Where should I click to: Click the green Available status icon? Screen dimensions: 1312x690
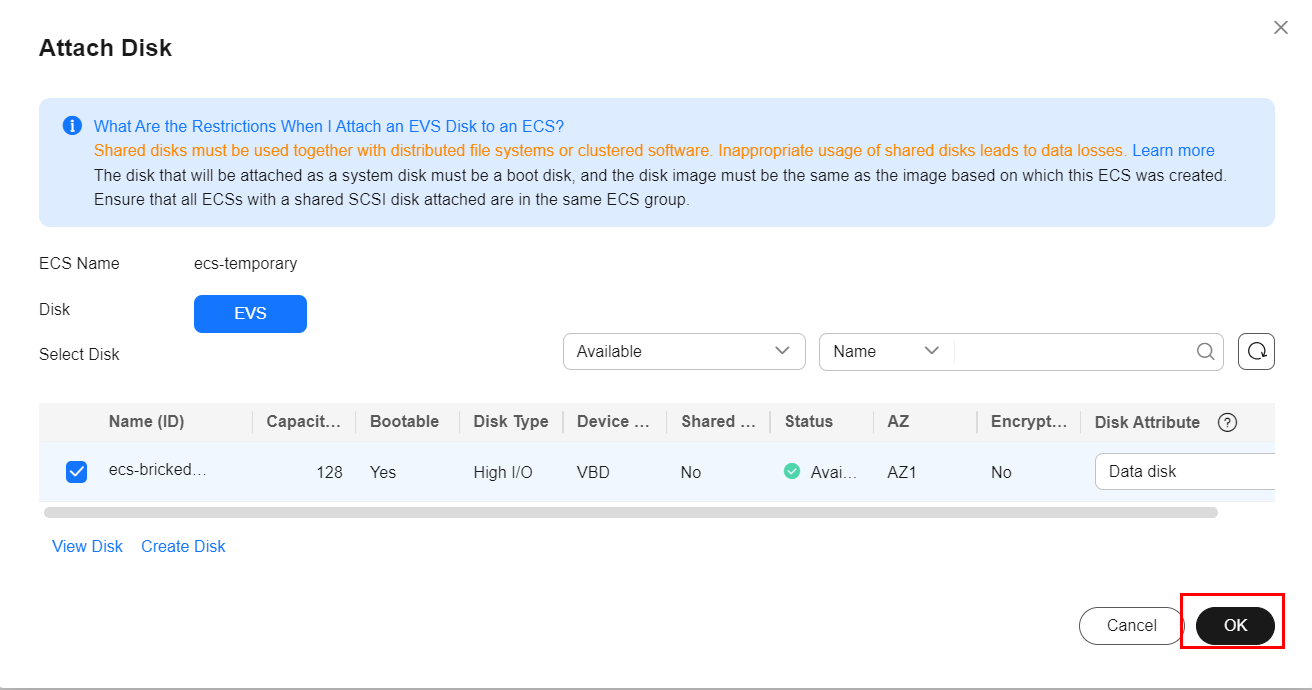point(792,472)
